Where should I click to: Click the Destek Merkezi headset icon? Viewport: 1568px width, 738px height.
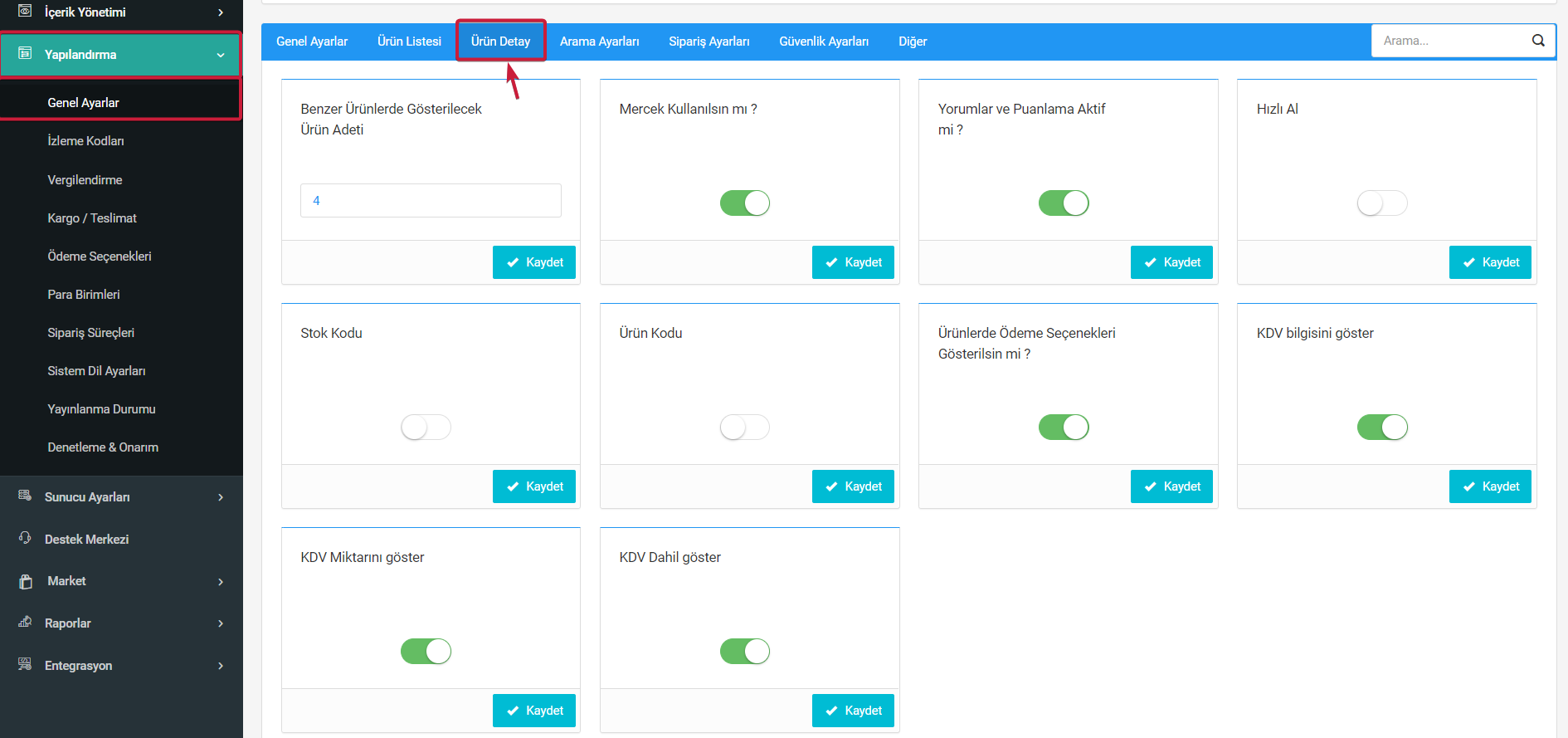pos(25,538)
